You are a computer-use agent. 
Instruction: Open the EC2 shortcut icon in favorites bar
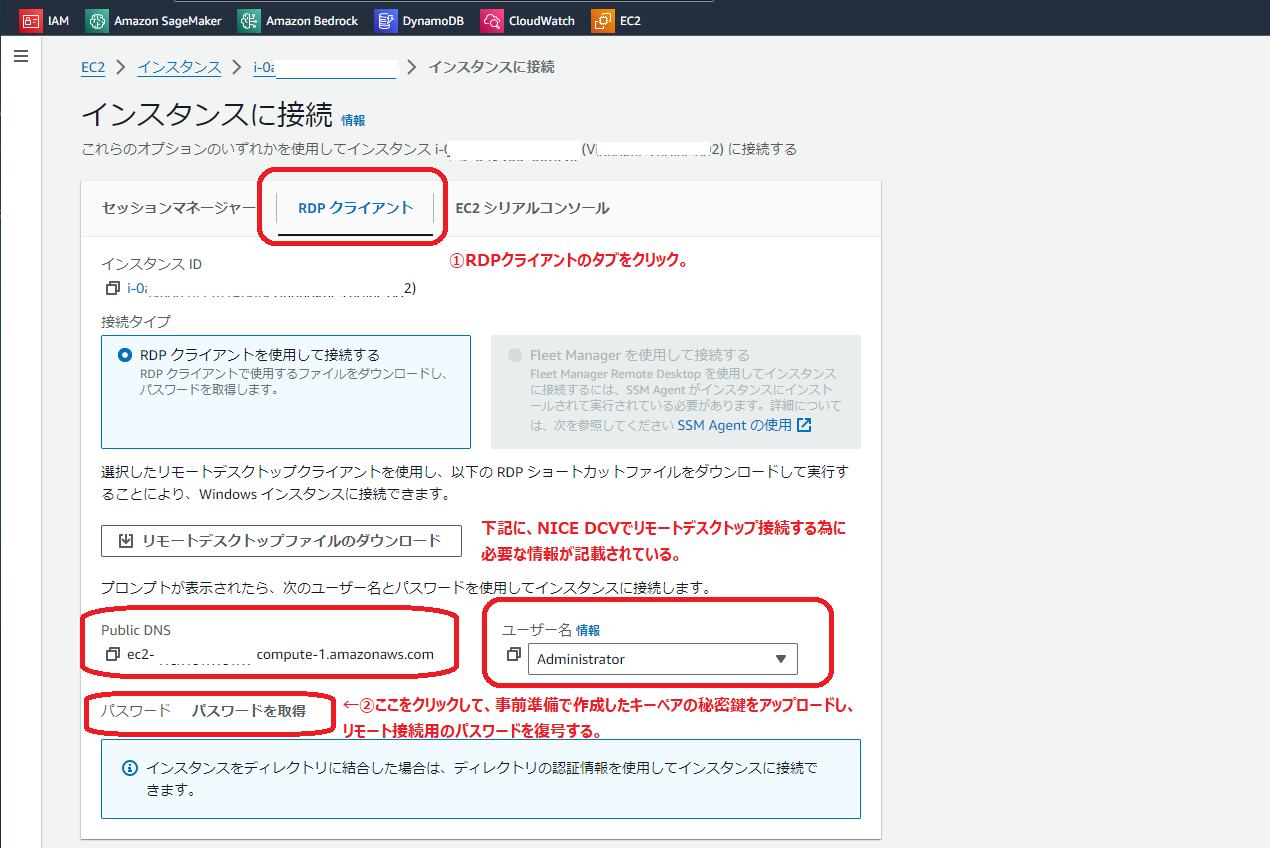tap(602, 20)
